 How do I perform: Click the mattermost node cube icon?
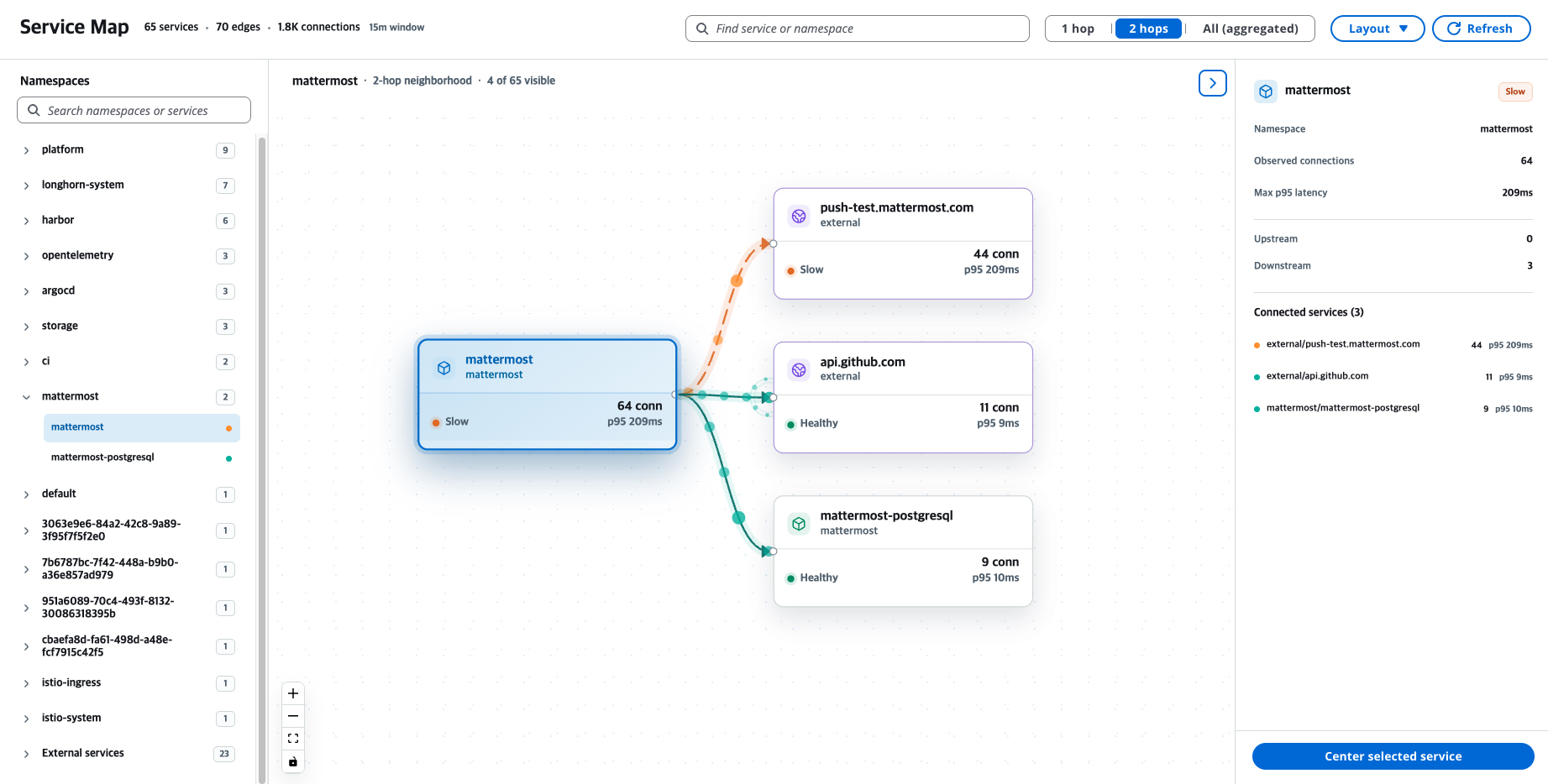coord(444,368)
